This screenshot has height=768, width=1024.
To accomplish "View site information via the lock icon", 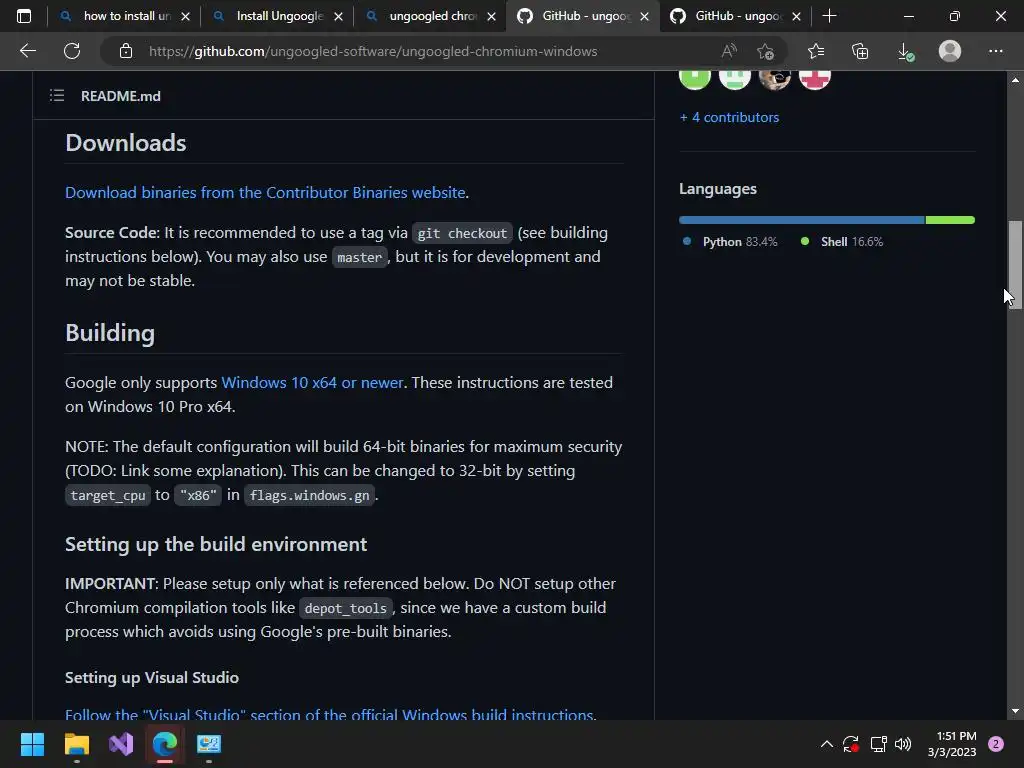I will (126, 51).
